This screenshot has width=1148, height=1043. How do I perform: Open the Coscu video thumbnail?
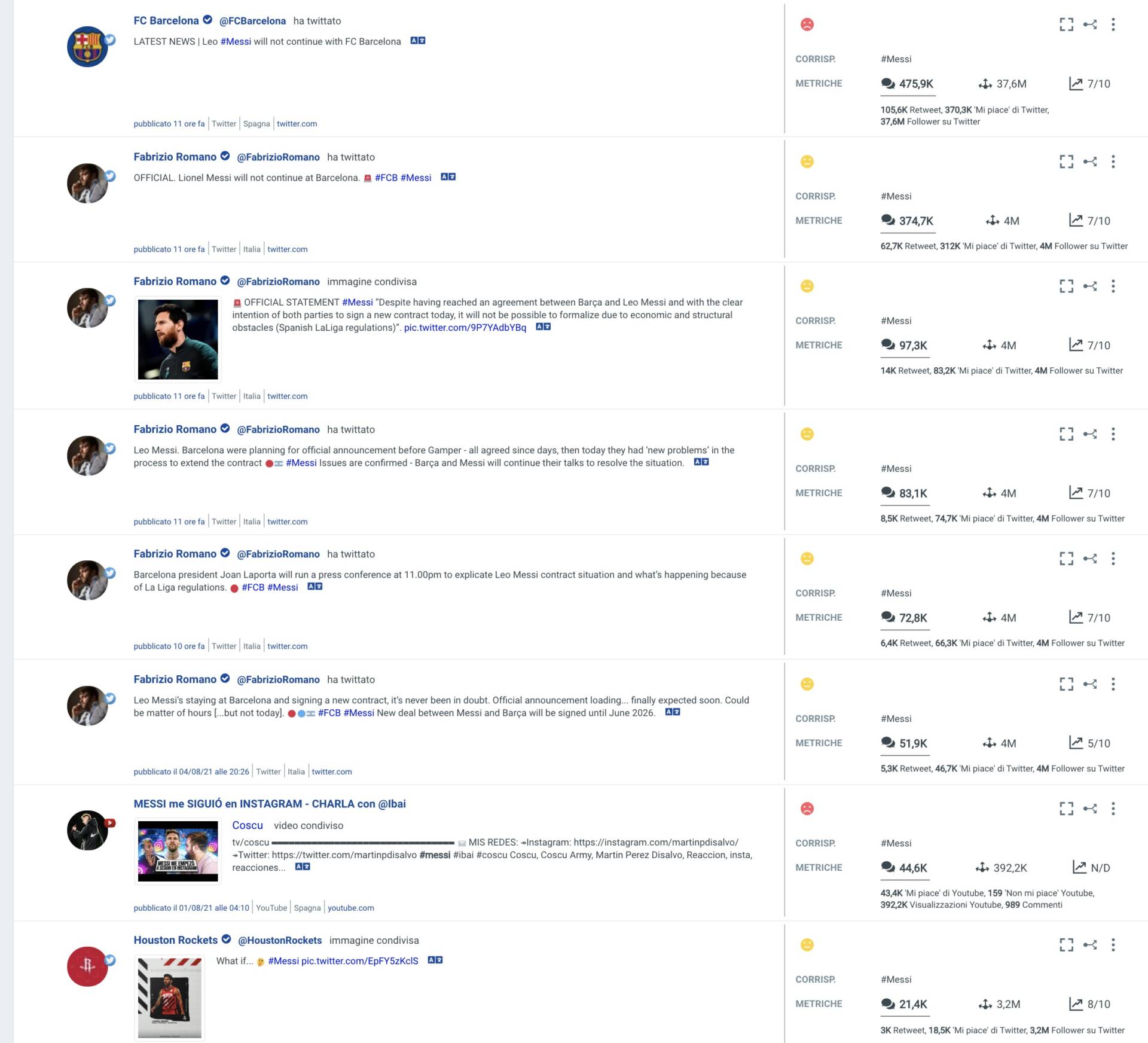178,851
